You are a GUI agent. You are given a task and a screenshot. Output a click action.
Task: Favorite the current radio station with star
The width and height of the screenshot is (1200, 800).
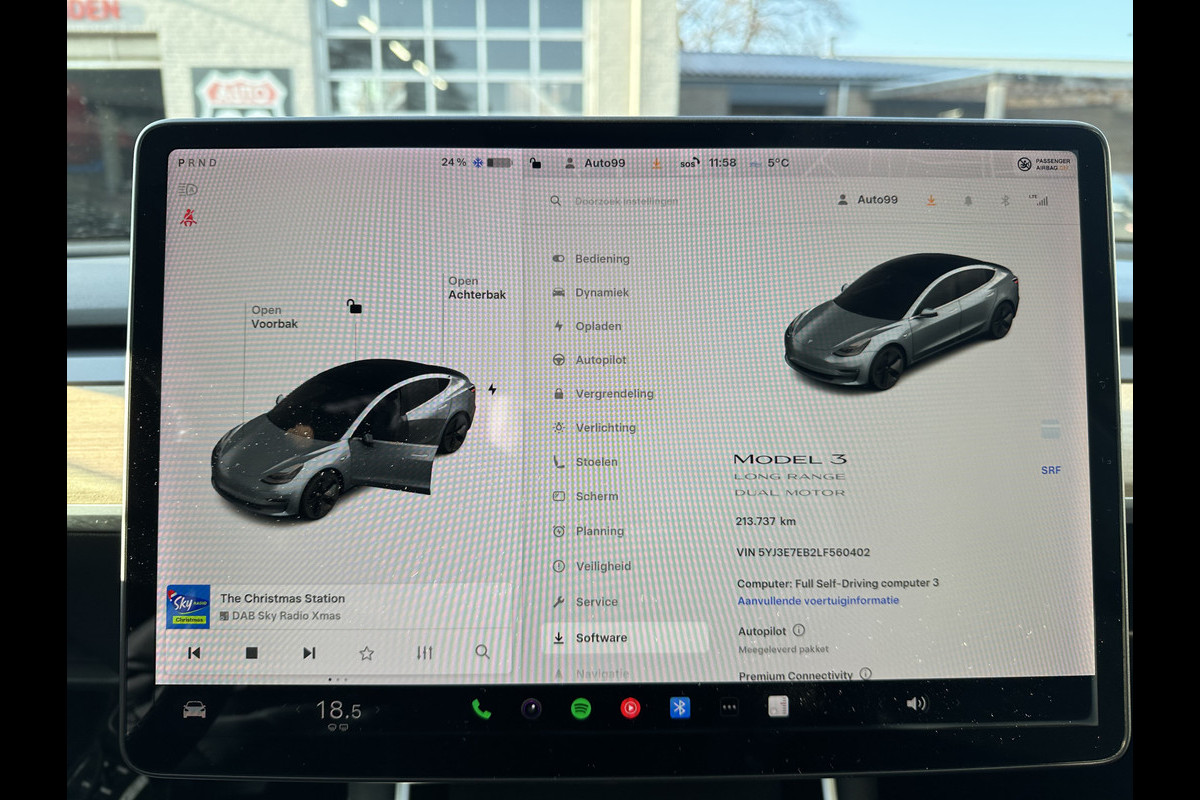(367, 653)
